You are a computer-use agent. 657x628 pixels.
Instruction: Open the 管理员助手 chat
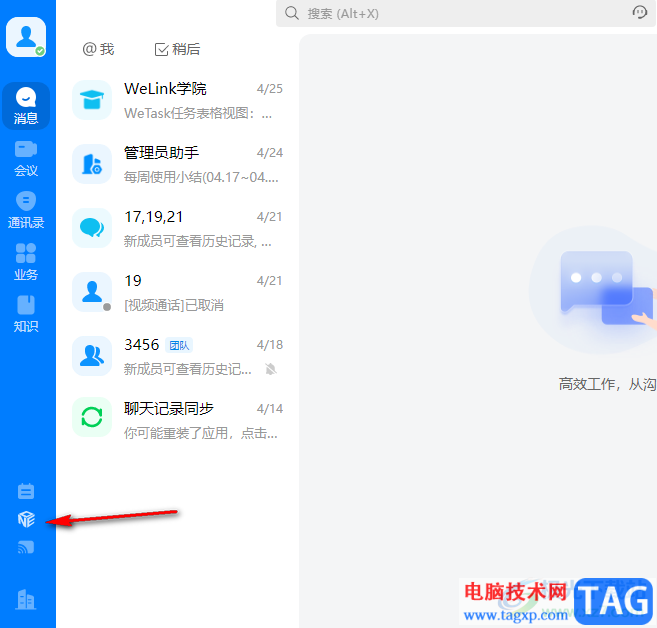pyautogui.click(x=178, y=164)
